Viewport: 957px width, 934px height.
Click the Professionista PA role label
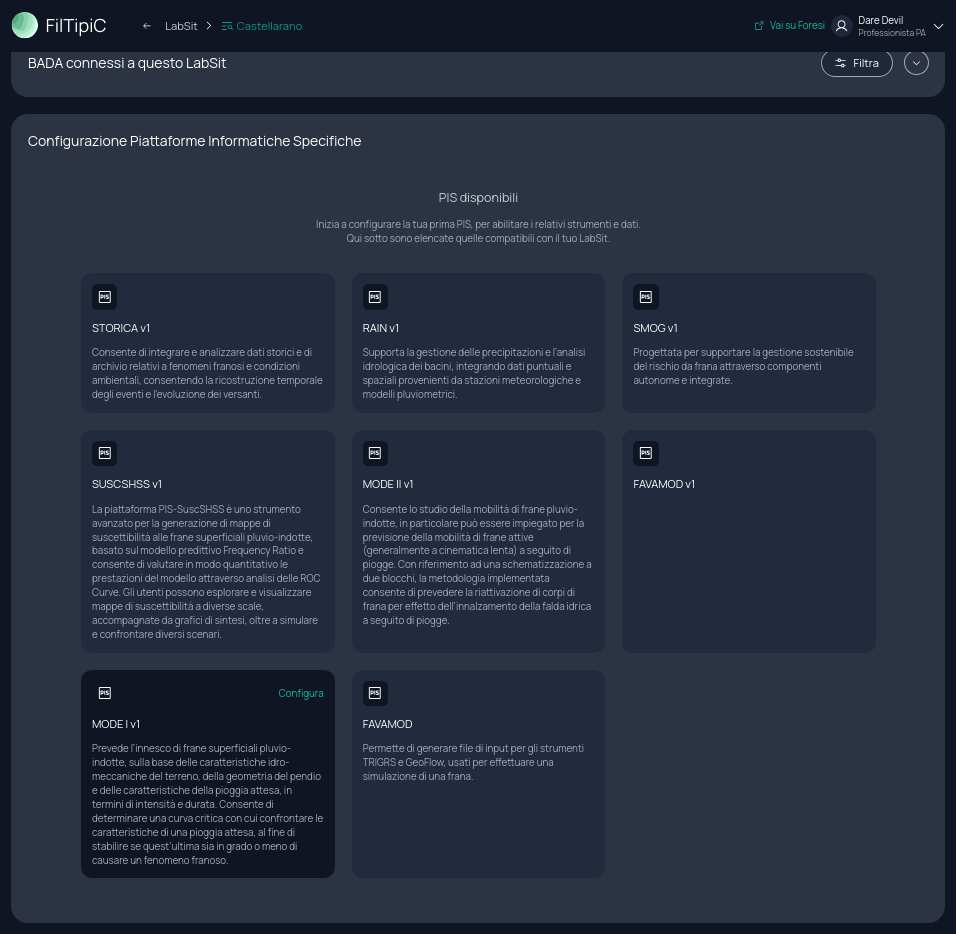click(x=892, y=33)
